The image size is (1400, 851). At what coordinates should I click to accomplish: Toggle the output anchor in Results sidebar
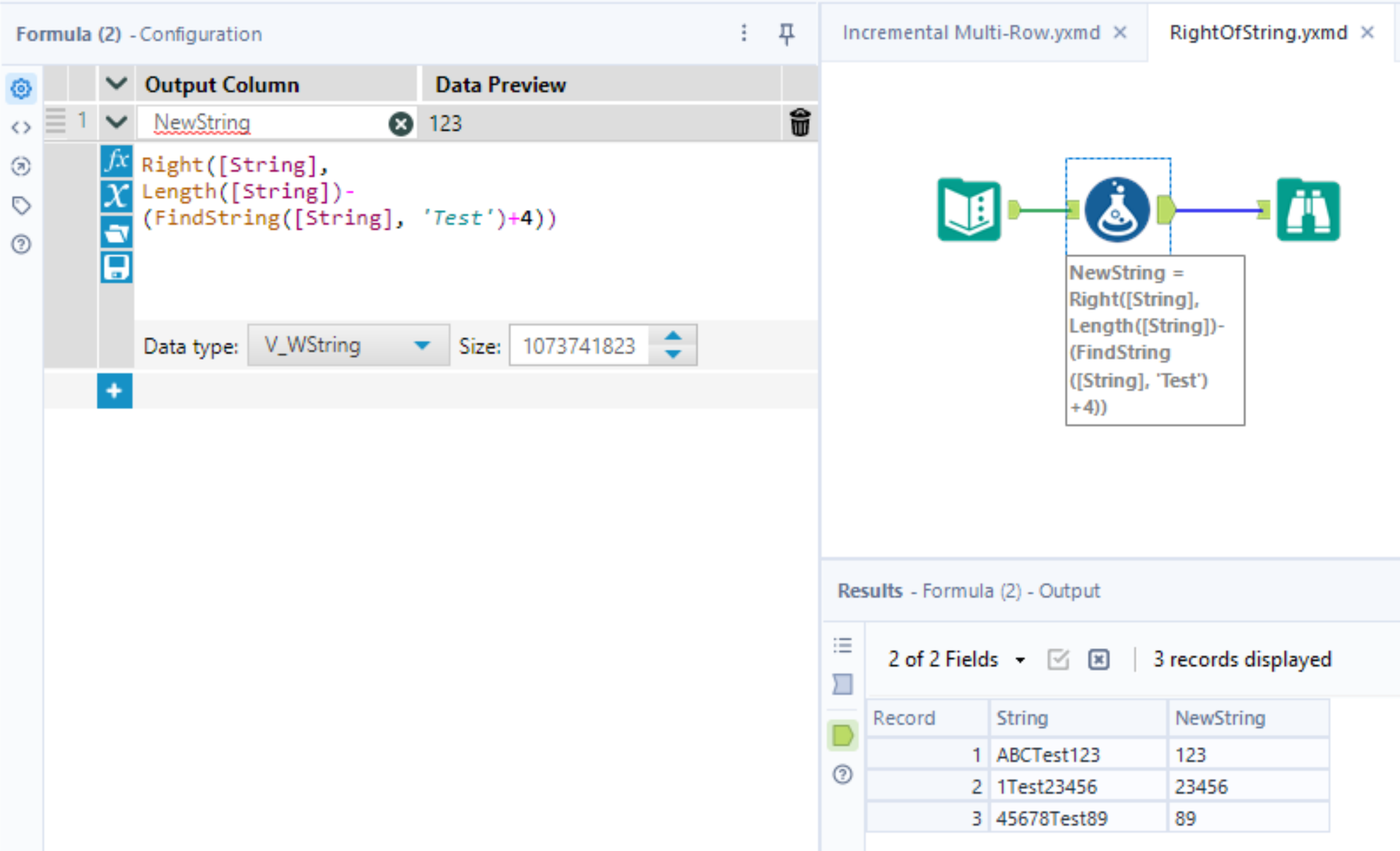click(842, 736)
